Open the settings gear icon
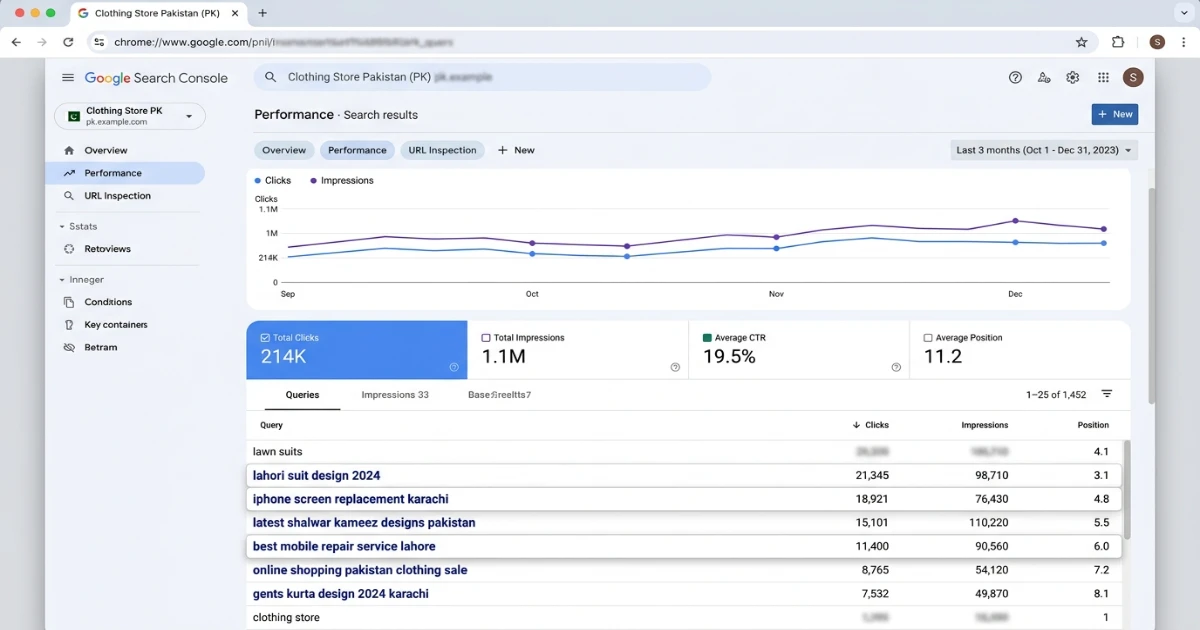Image resolution: width=1200 pixels, height=630 pixels. click(1073, 77)
